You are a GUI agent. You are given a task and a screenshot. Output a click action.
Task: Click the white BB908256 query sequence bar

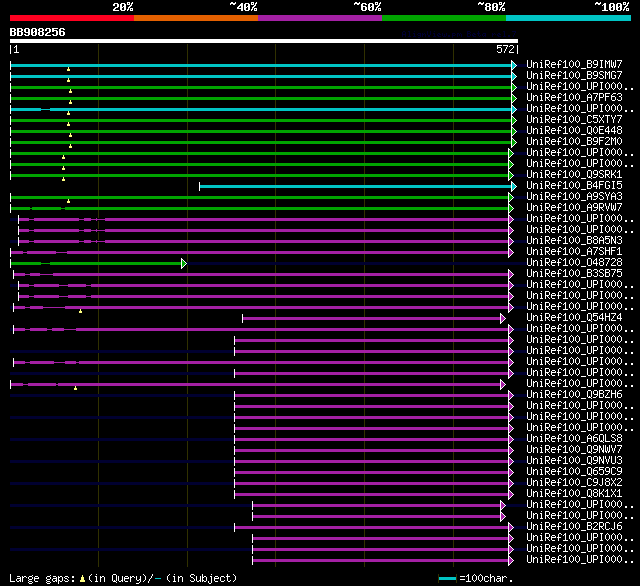point(264,41)
